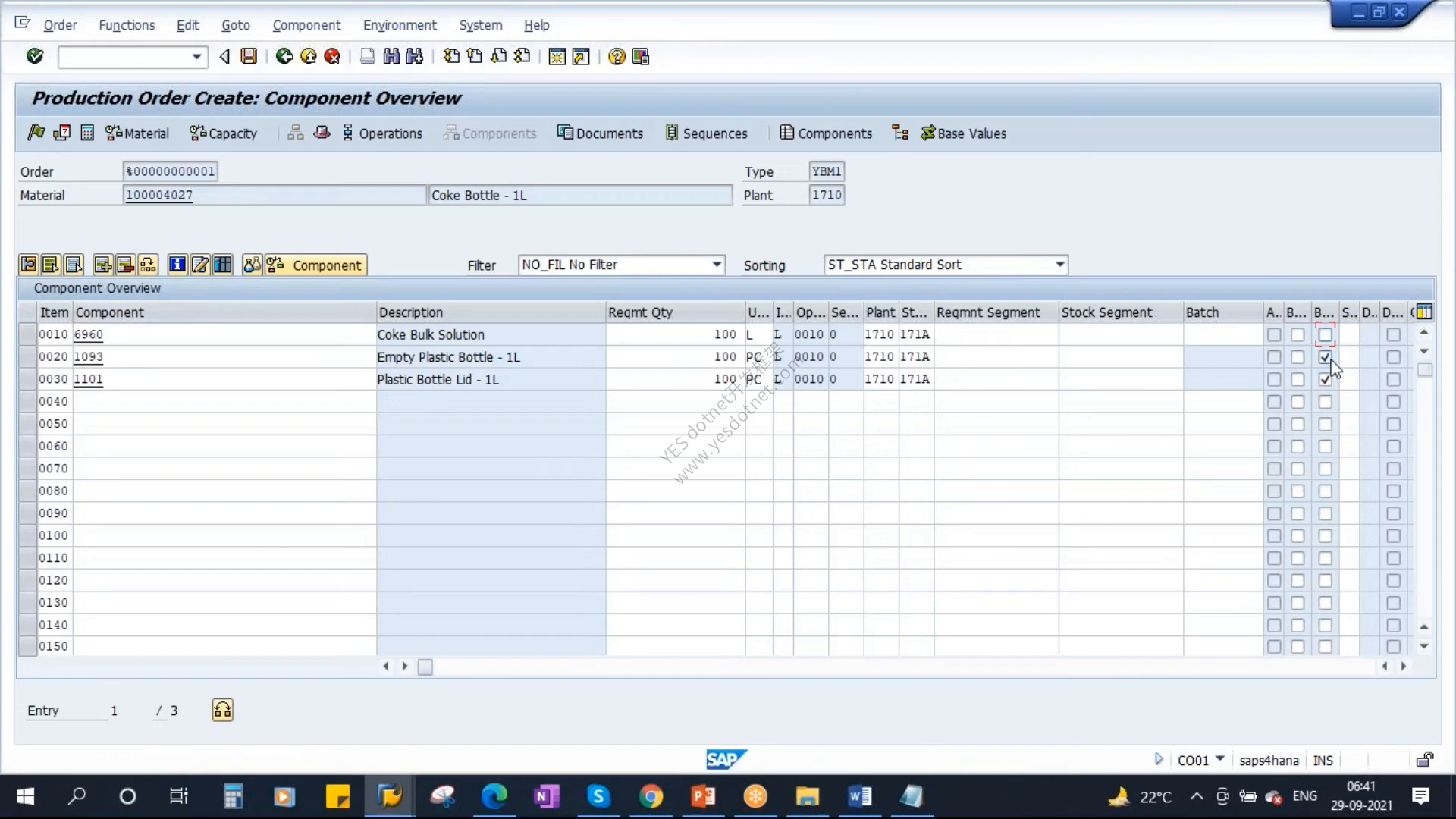The width and height of the screenshot is (1456, 819).
Task: Open command field history dropdown arrow
Action: pos(196,57)
